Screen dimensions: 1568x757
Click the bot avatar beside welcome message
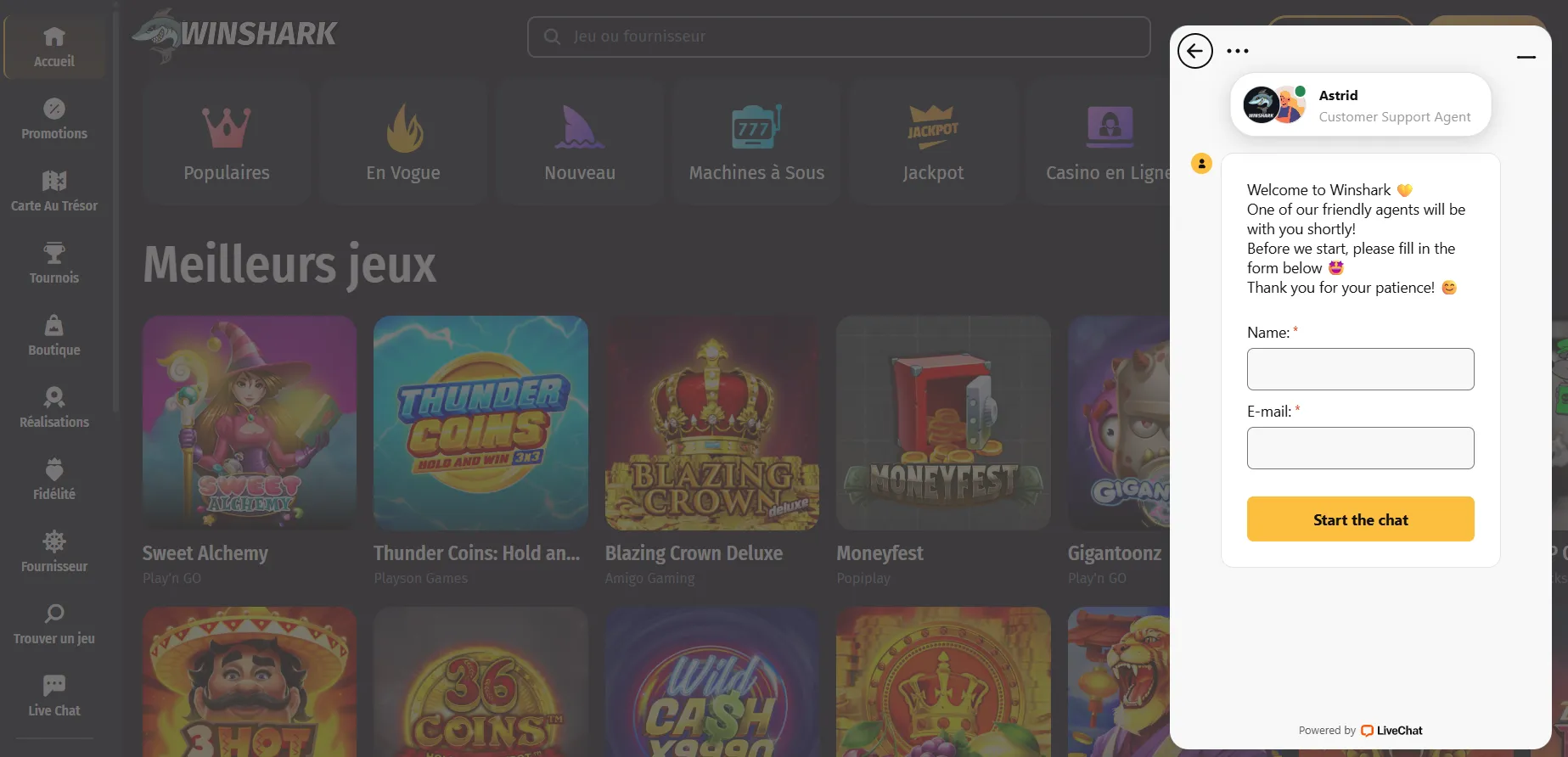(1201, 163)
